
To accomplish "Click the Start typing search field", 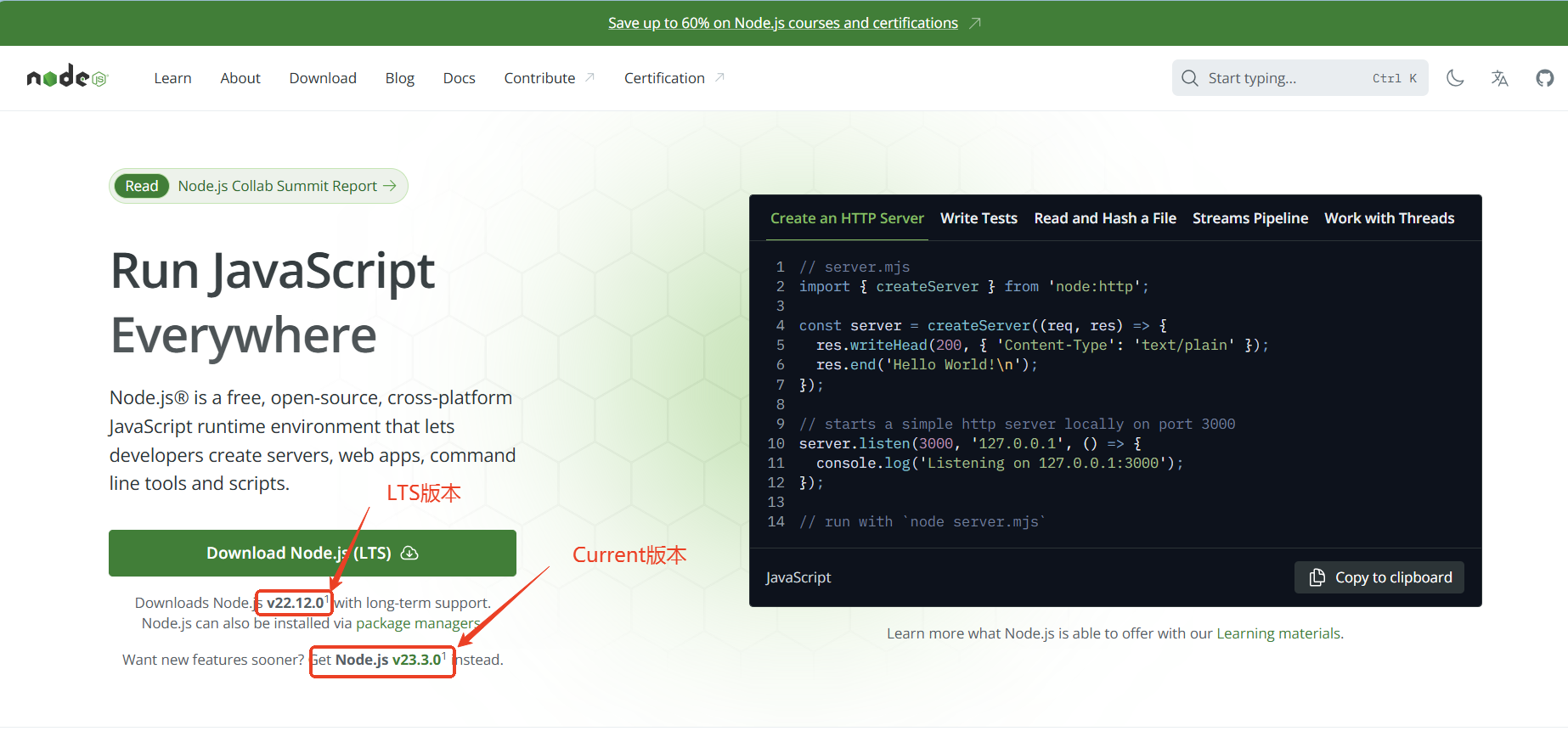I will point(1283,78).
